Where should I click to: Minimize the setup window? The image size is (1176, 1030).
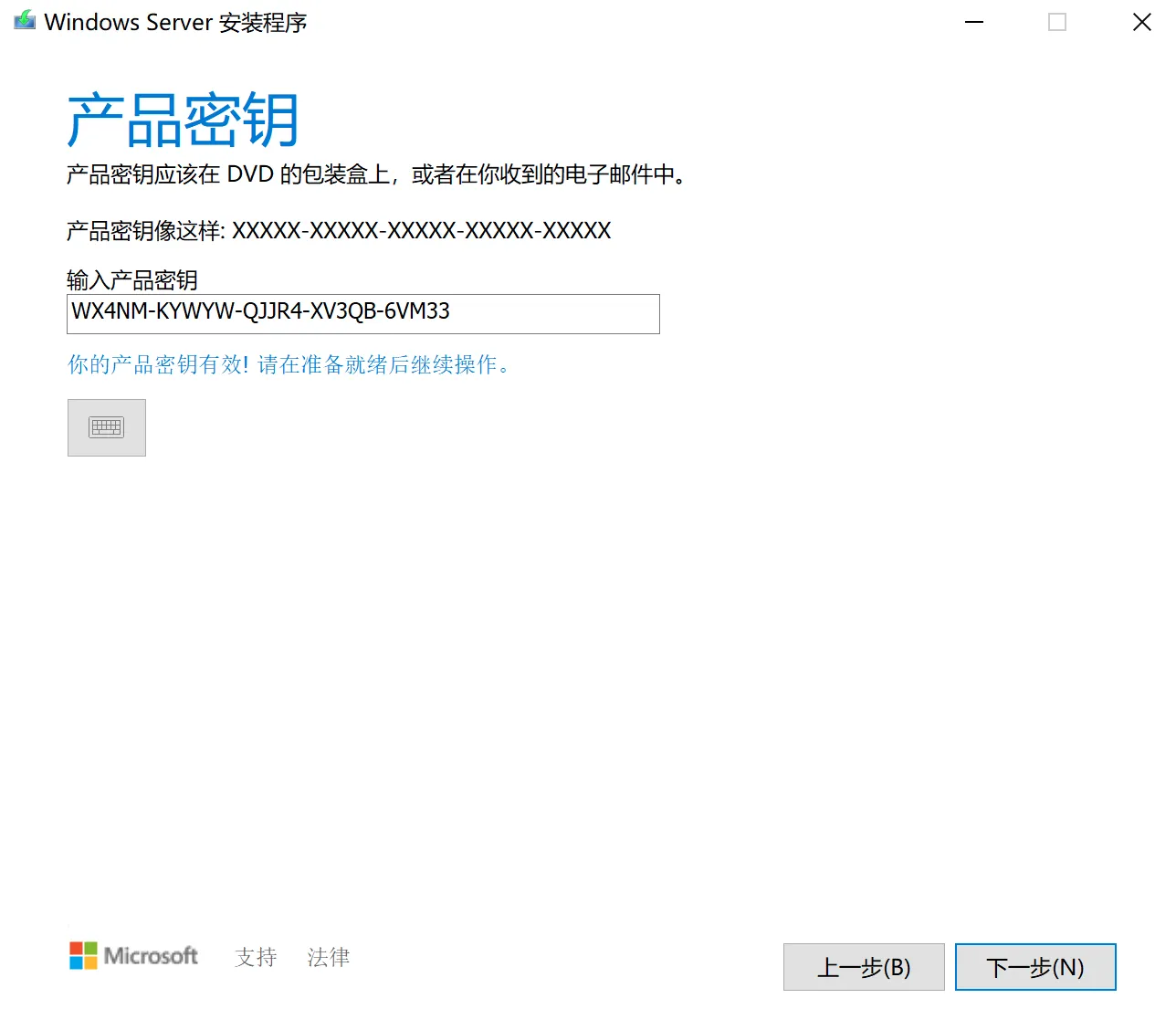(x=974, y=22)
